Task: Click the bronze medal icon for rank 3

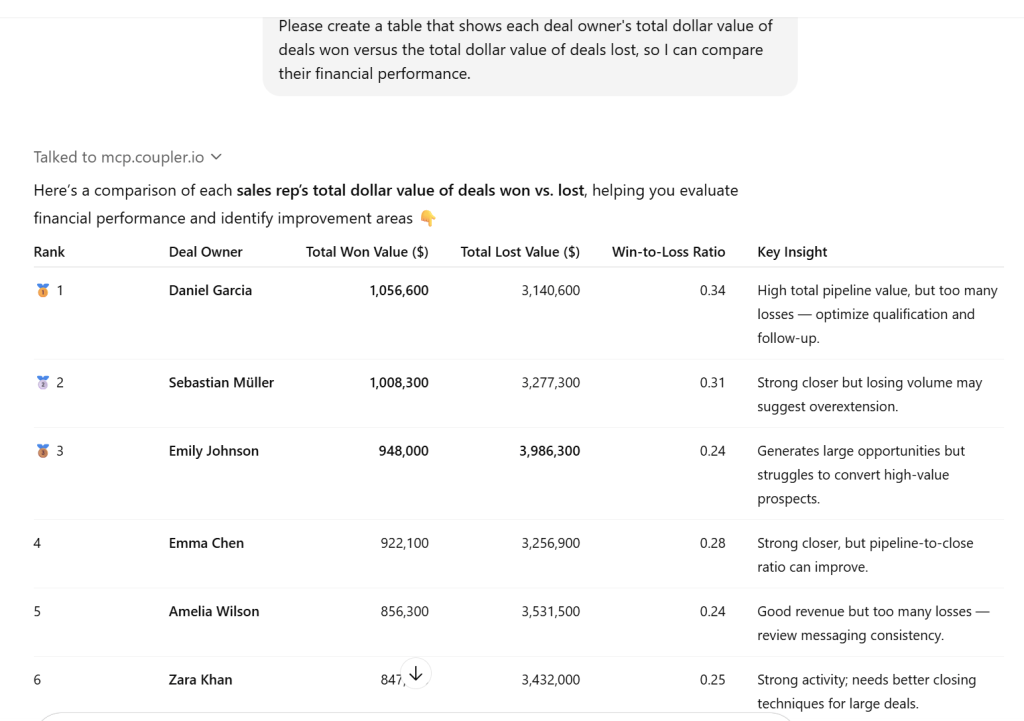Action: click(43, 451)
